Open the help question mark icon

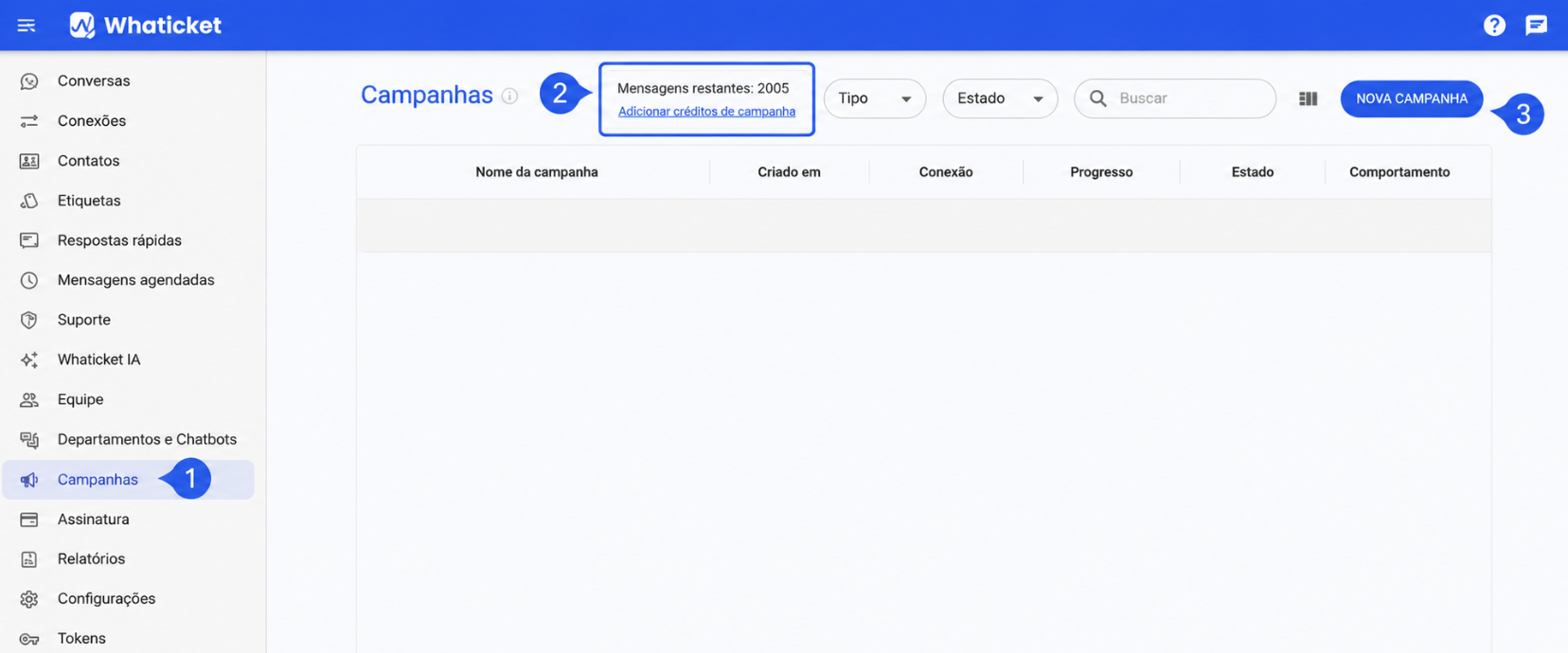click(x=1494, y=26)
